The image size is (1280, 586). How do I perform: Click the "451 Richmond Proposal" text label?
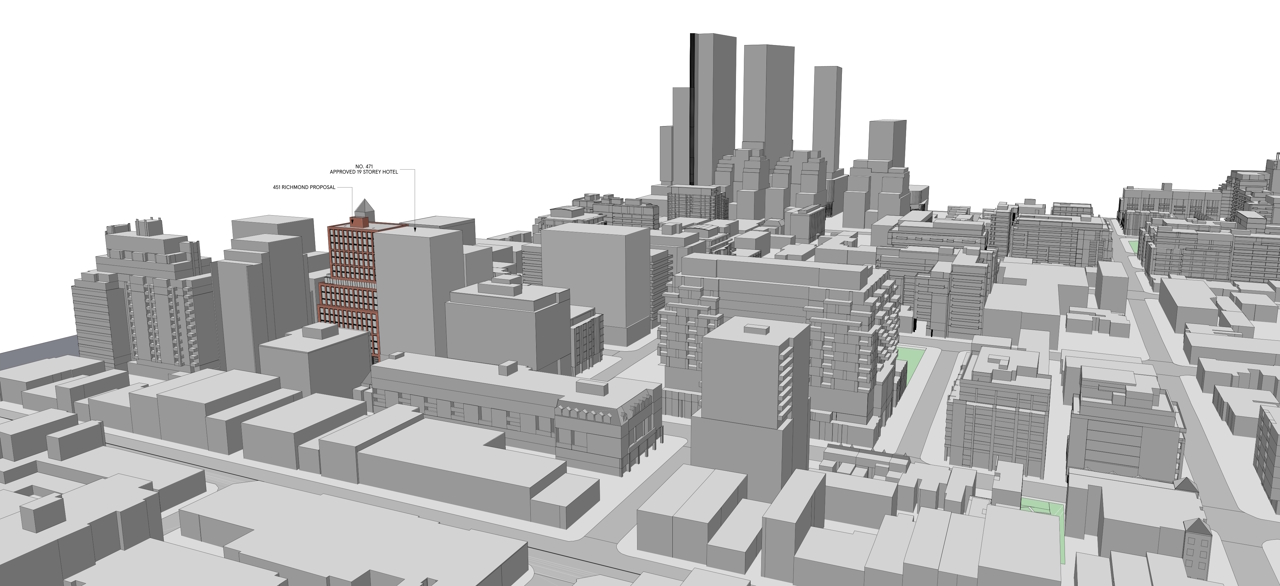pyautogui.click(x=304, y=187)
